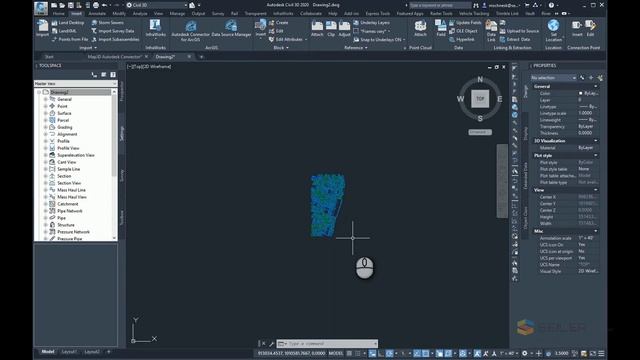Switch to the Home ribbon tab
The height and width of the screenshot is (360, 640).
(x=59, y=13)
